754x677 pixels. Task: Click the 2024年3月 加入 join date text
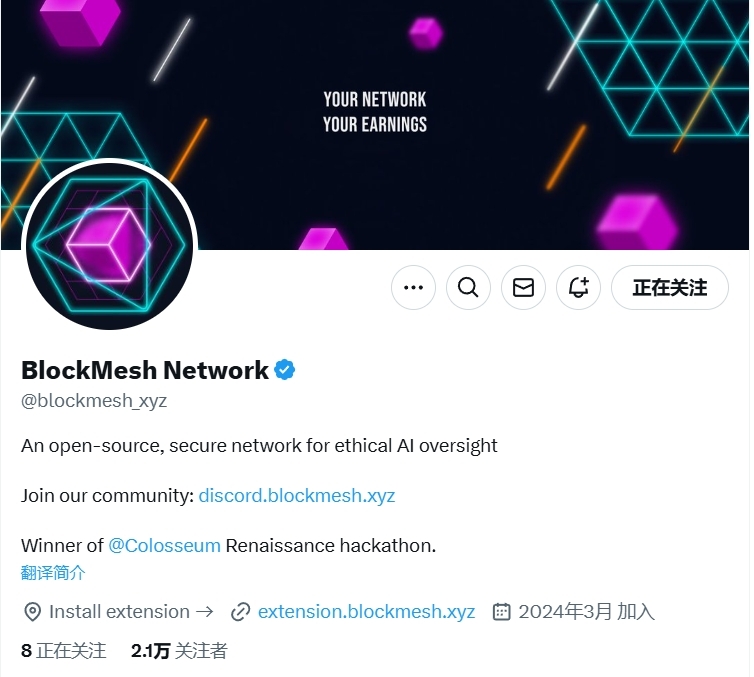pos(586,612)
